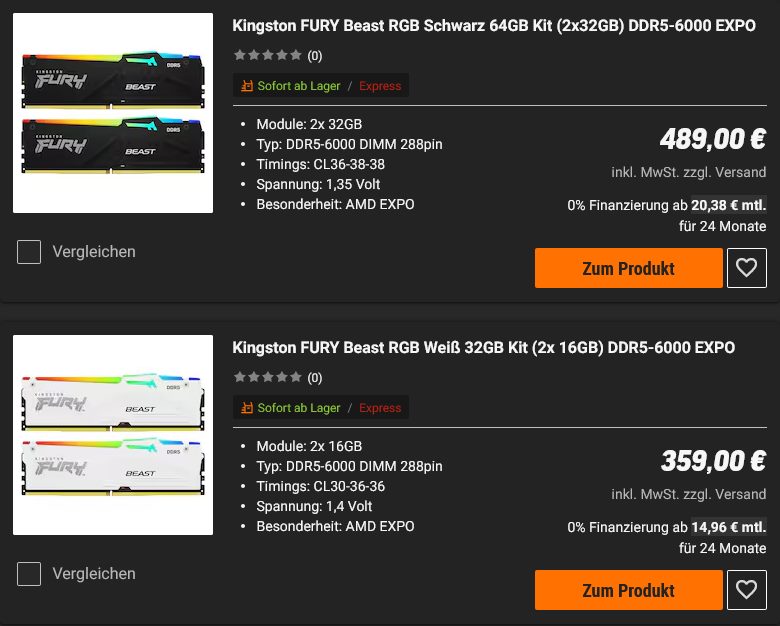View the white FURY Beast product image
Viewport: 780px width, 626px height.
(x=113, y=435)
